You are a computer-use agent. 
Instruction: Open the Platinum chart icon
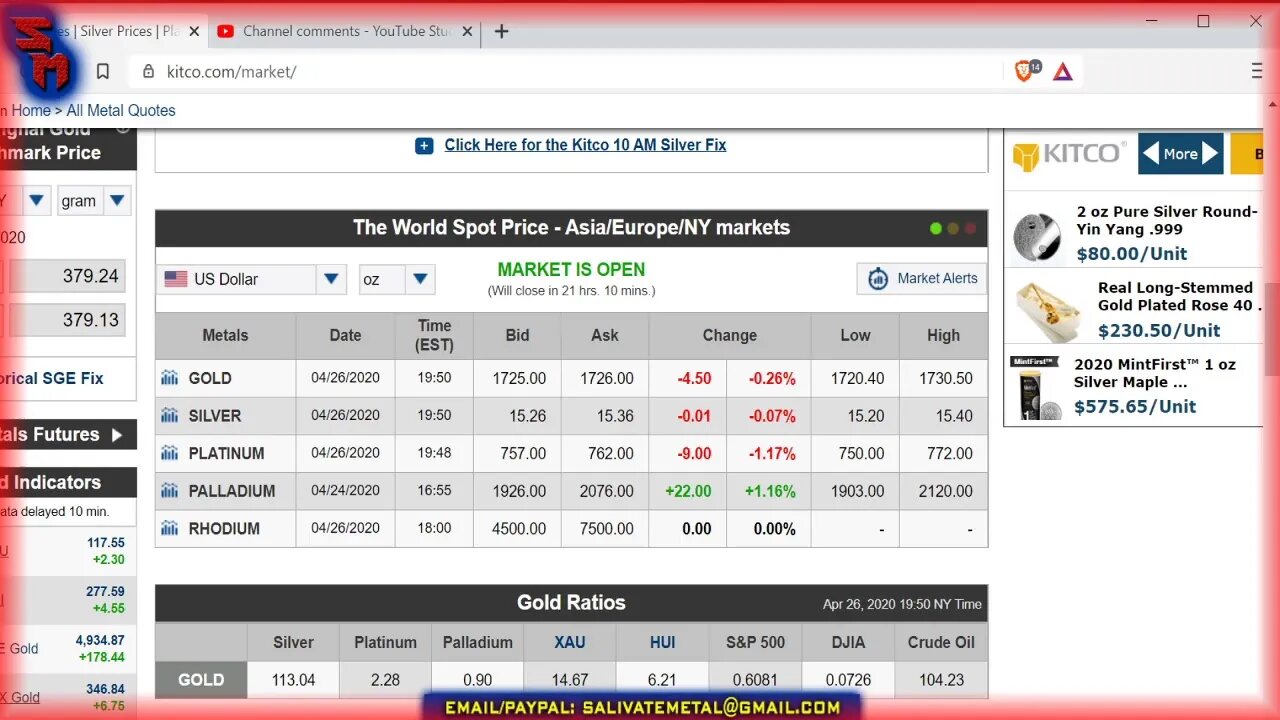pyautogui.click(x=170, y=453)
